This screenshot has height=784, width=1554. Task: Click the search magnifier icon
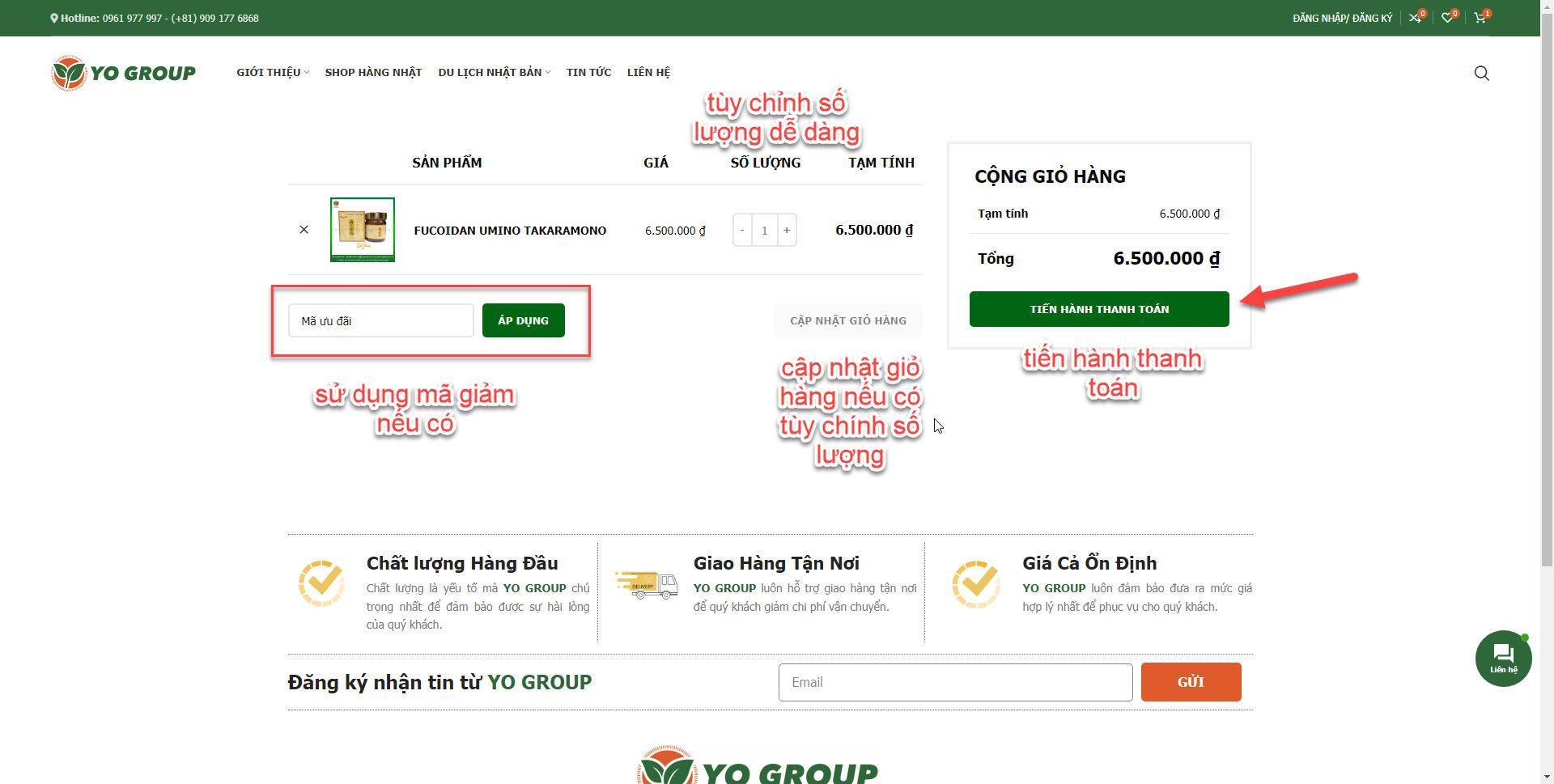(x=1481, y=74)
